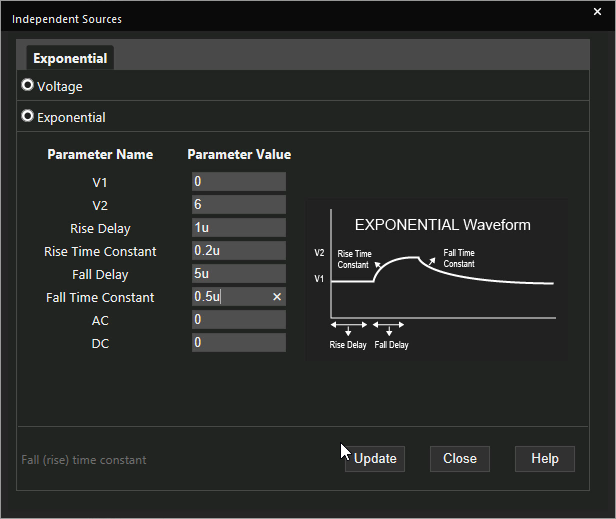The width and height of the screenshot is (616, 519).
Task: Clear the Fall Time Constant field with X icon
Action: [x=277, y=297]
